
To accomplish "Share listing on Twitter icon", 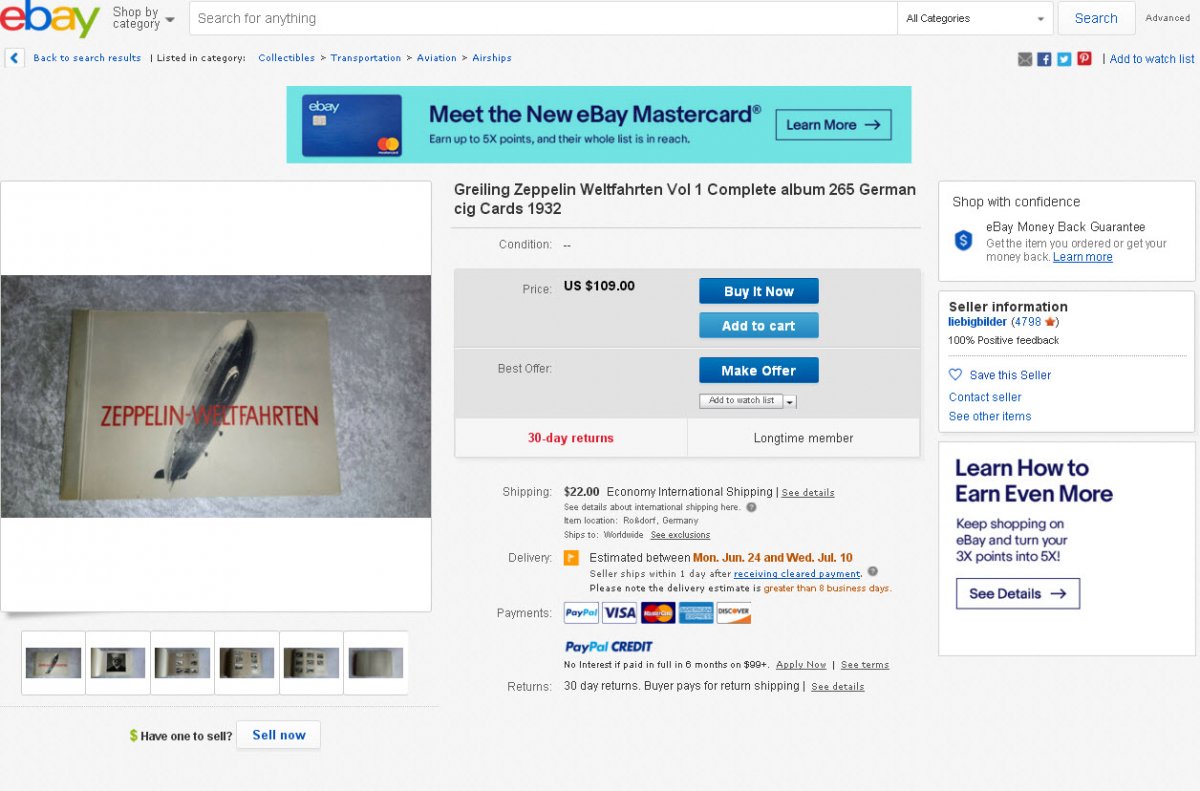I will tap(1064, 59).
